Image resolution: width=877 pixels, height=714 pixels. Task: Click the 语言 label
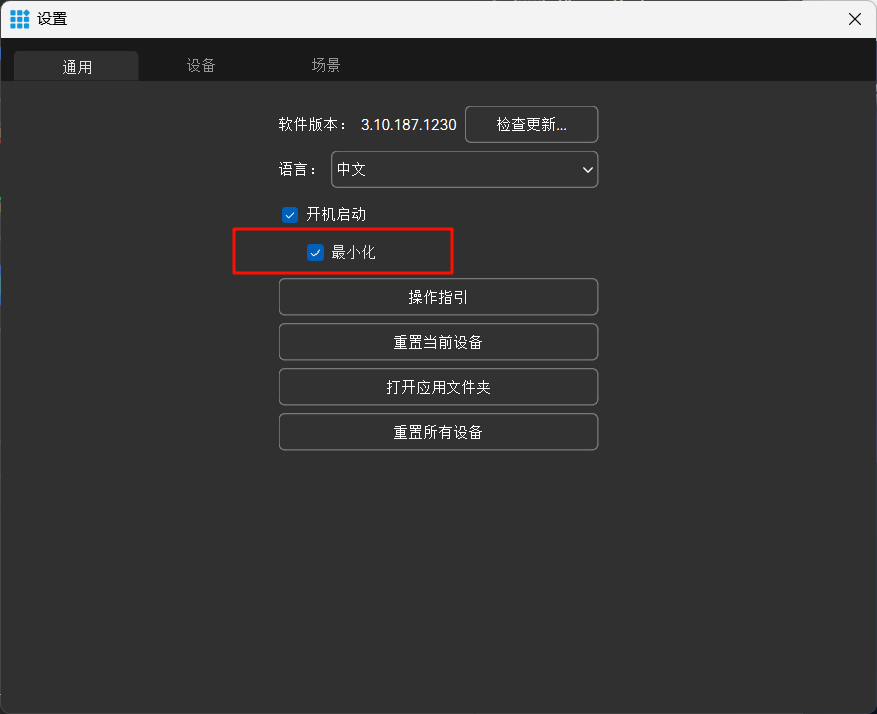tap(298, 169)
